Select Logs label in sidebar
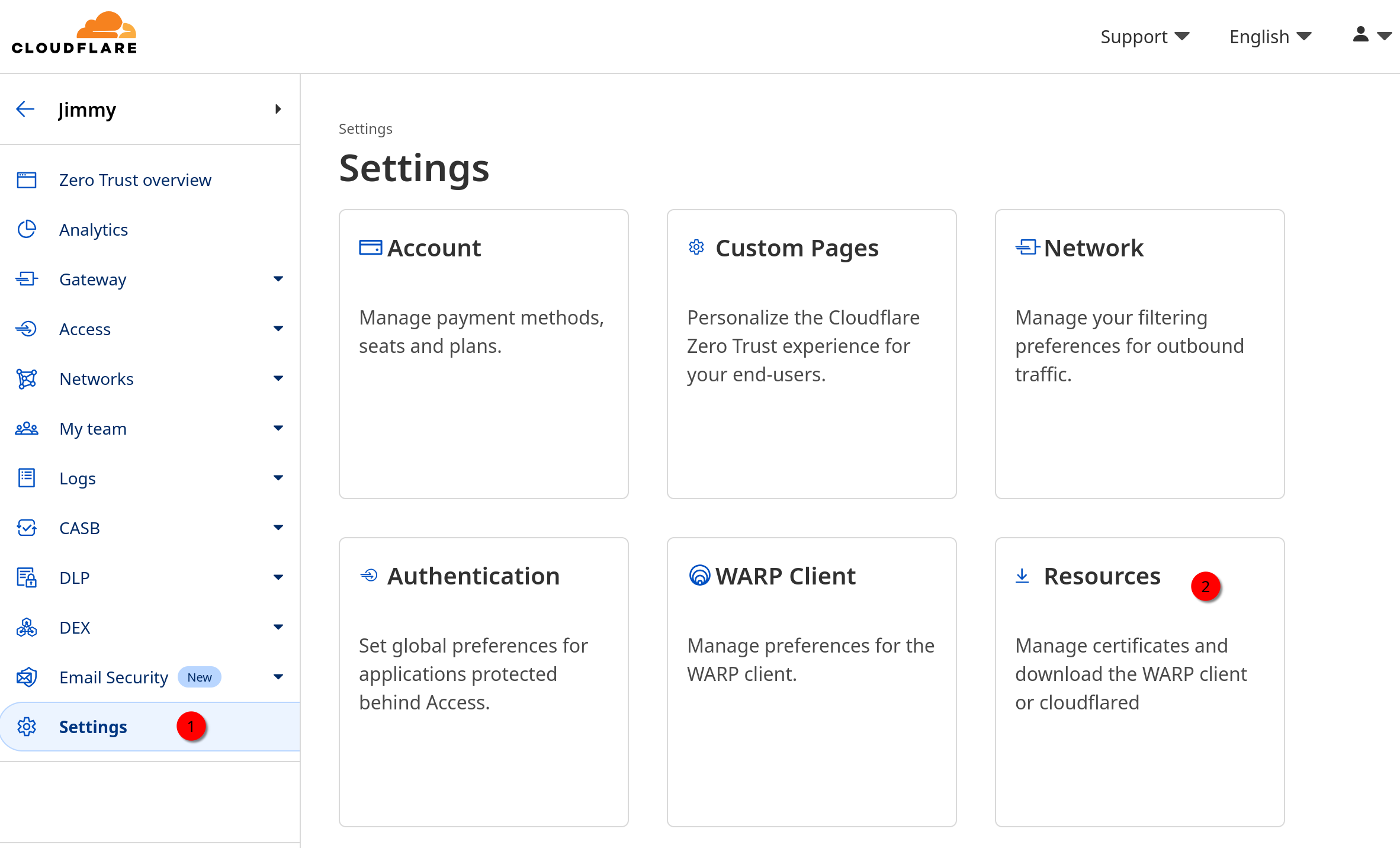The height and width of the screenshot is (848, 1400). click(78, 478)
